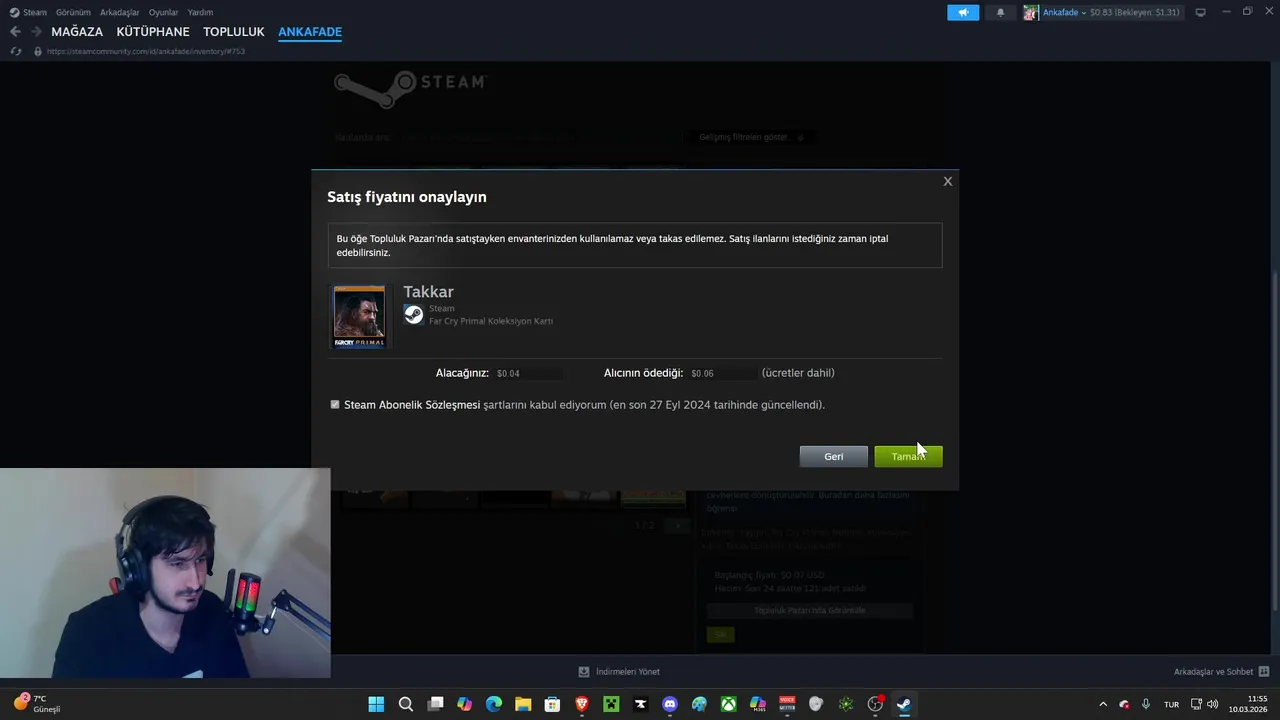Enter Big Picture mode via monitor icon
The height and width of the screenshot is (720, 1280).
(1201, 12)
